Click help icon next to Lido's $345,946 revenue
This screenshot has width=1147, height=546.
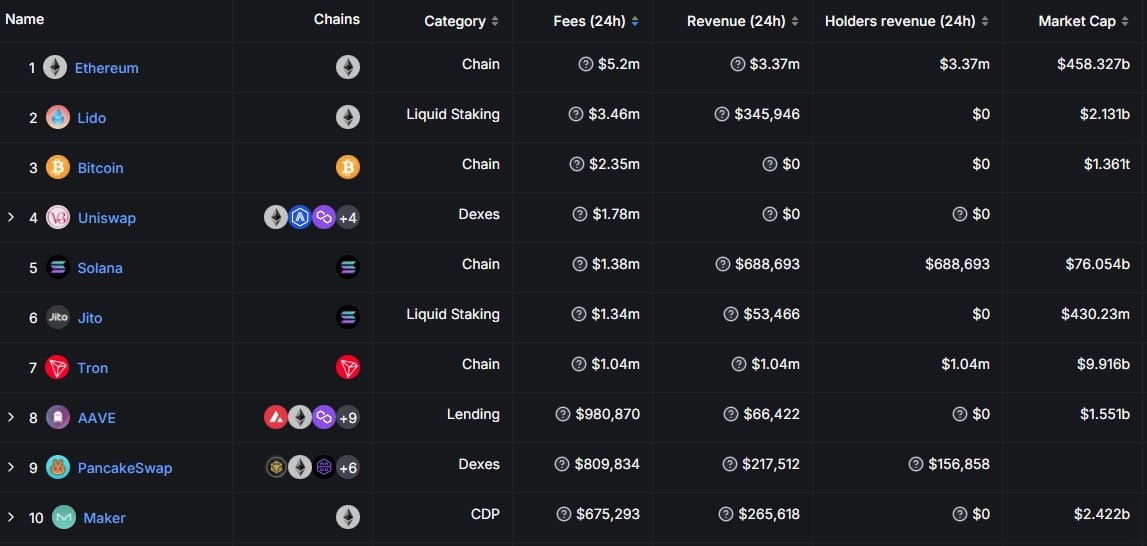coord(722,114)
